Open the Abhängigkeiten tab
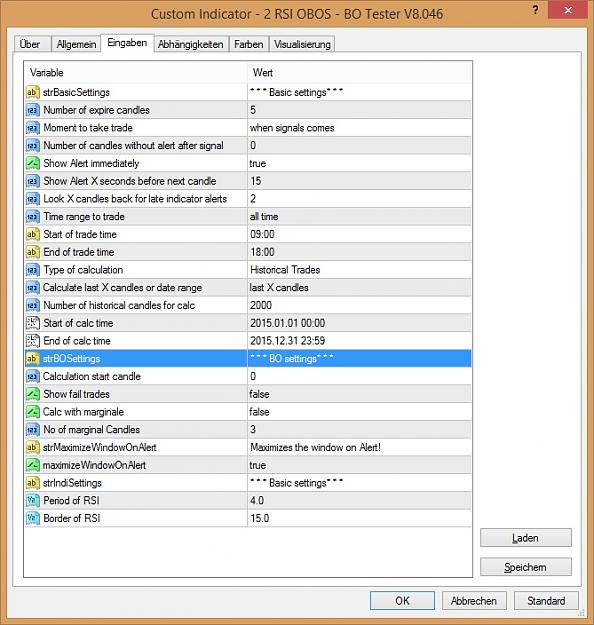The width and height of the screenshot is (594, 625). click(191, 44)
